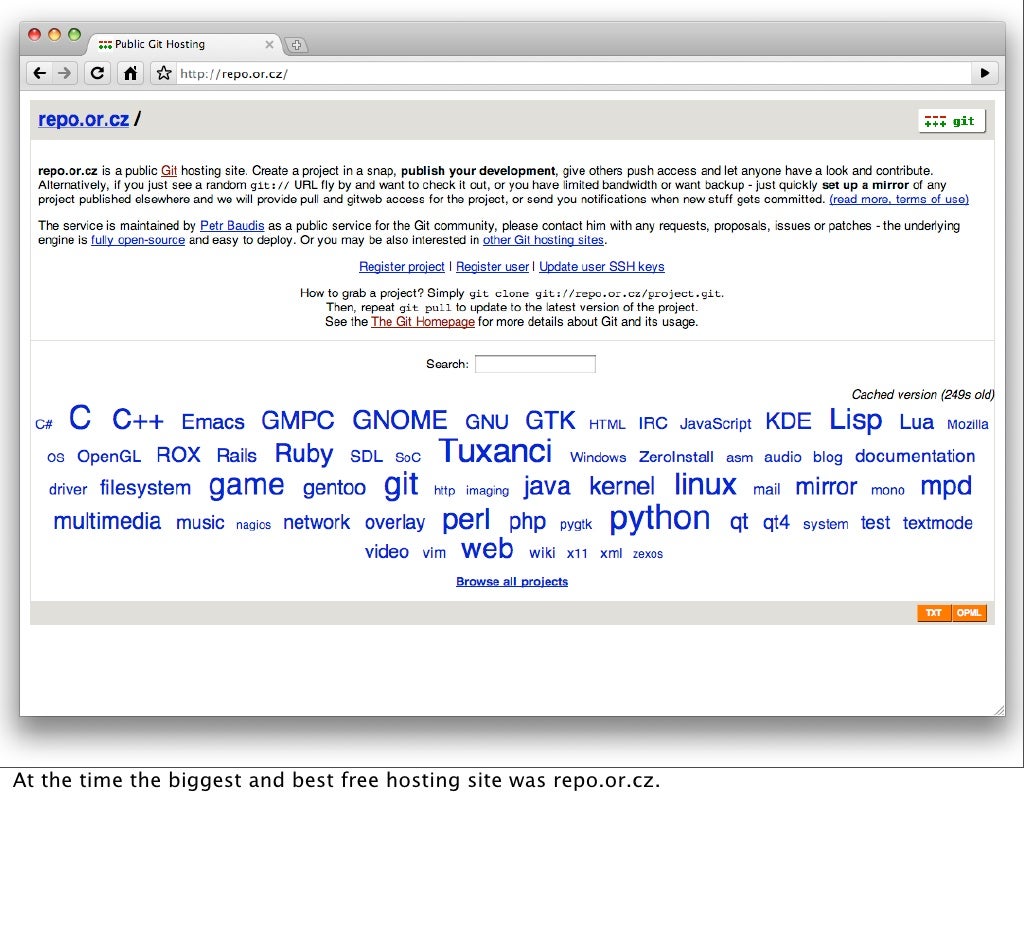Select the GTK tag
Screen dimensions: 1024x929
pyautogui.click(x=551, y=420)
